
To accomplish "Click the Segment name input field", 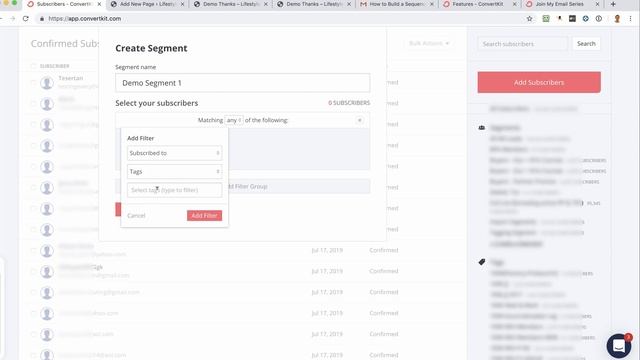I will [x=242, y=83].
